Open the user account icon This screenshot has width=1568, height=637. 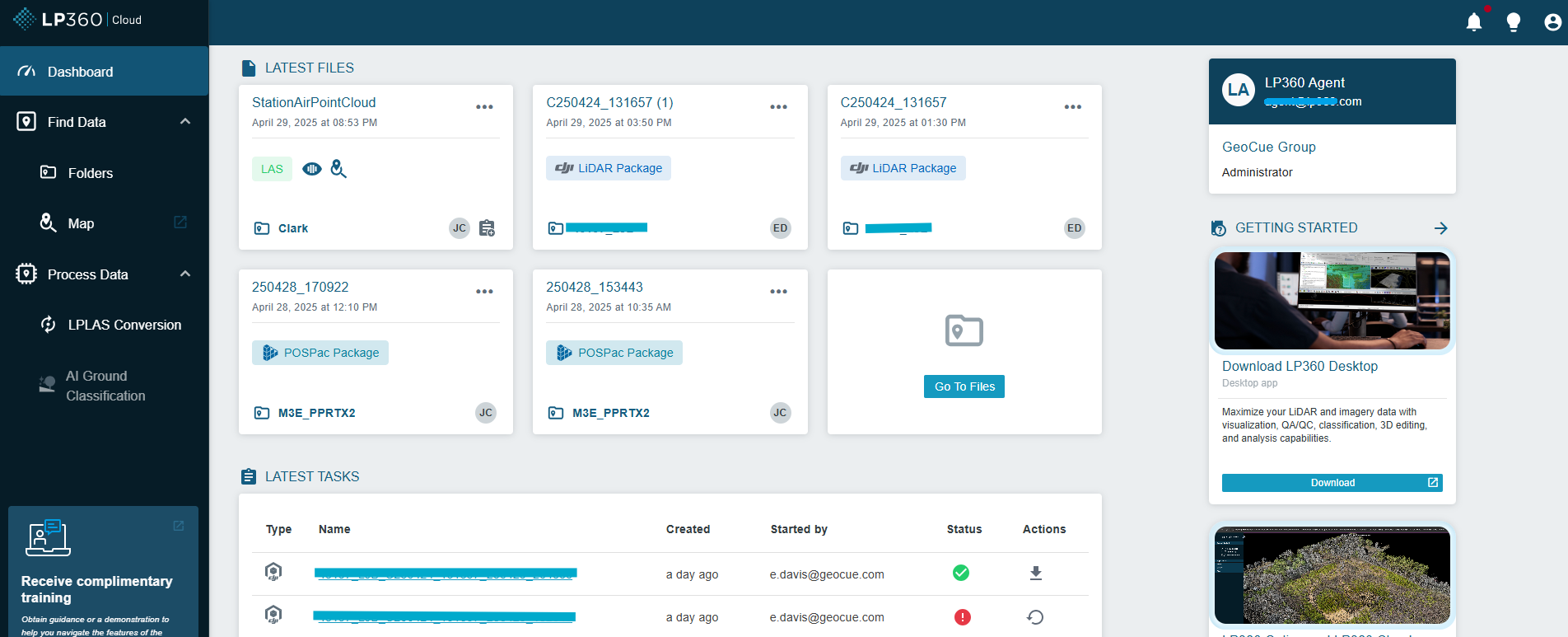tap(1552, 22)
